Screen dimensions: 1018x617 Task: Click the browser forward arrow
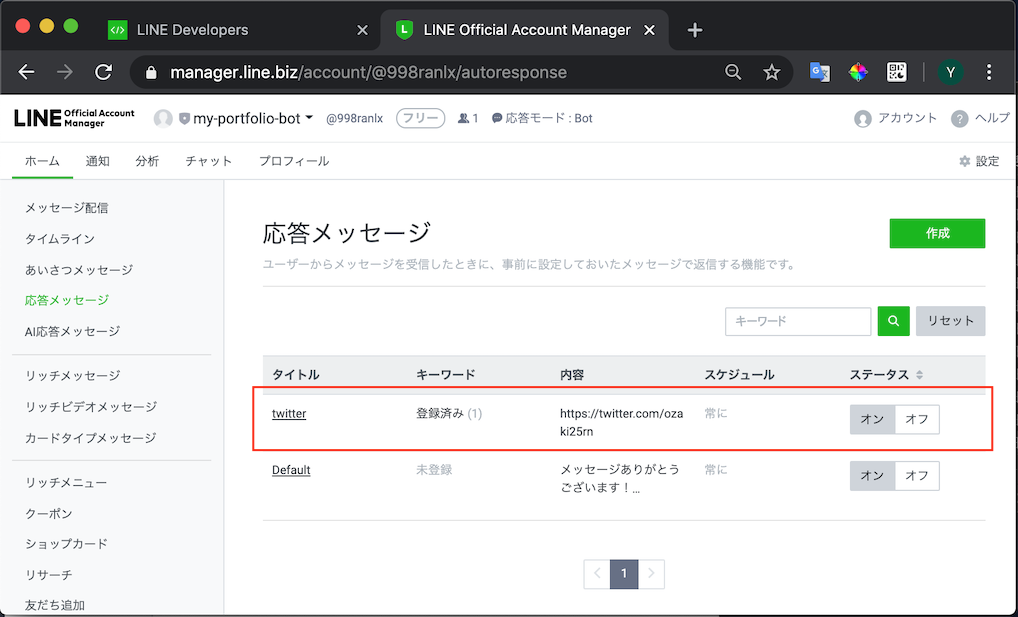coord(65,72)
